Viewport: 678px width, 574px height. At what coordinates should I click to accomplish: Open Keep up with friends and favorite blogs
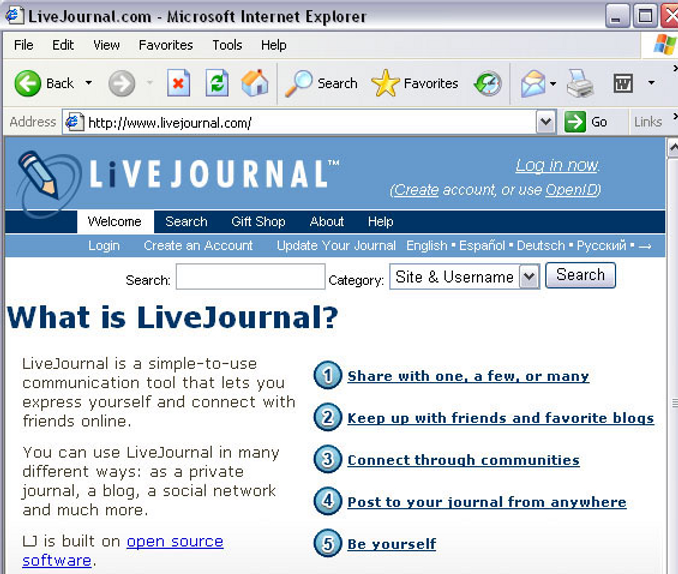[501, 418]
